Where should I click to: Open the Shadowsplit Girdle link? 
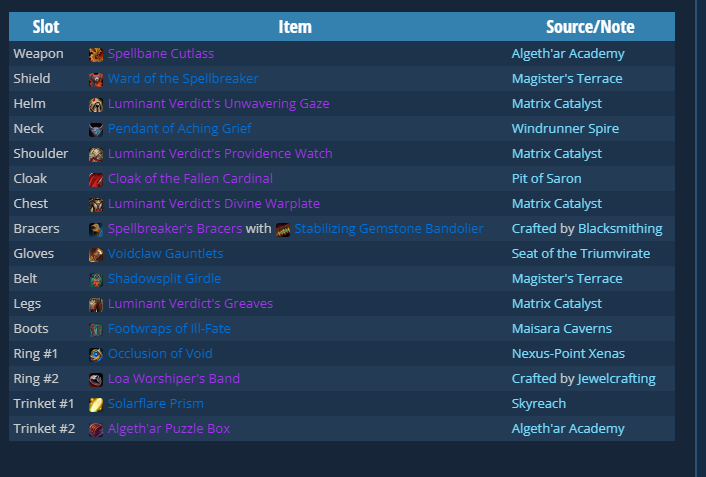[164, 278]
